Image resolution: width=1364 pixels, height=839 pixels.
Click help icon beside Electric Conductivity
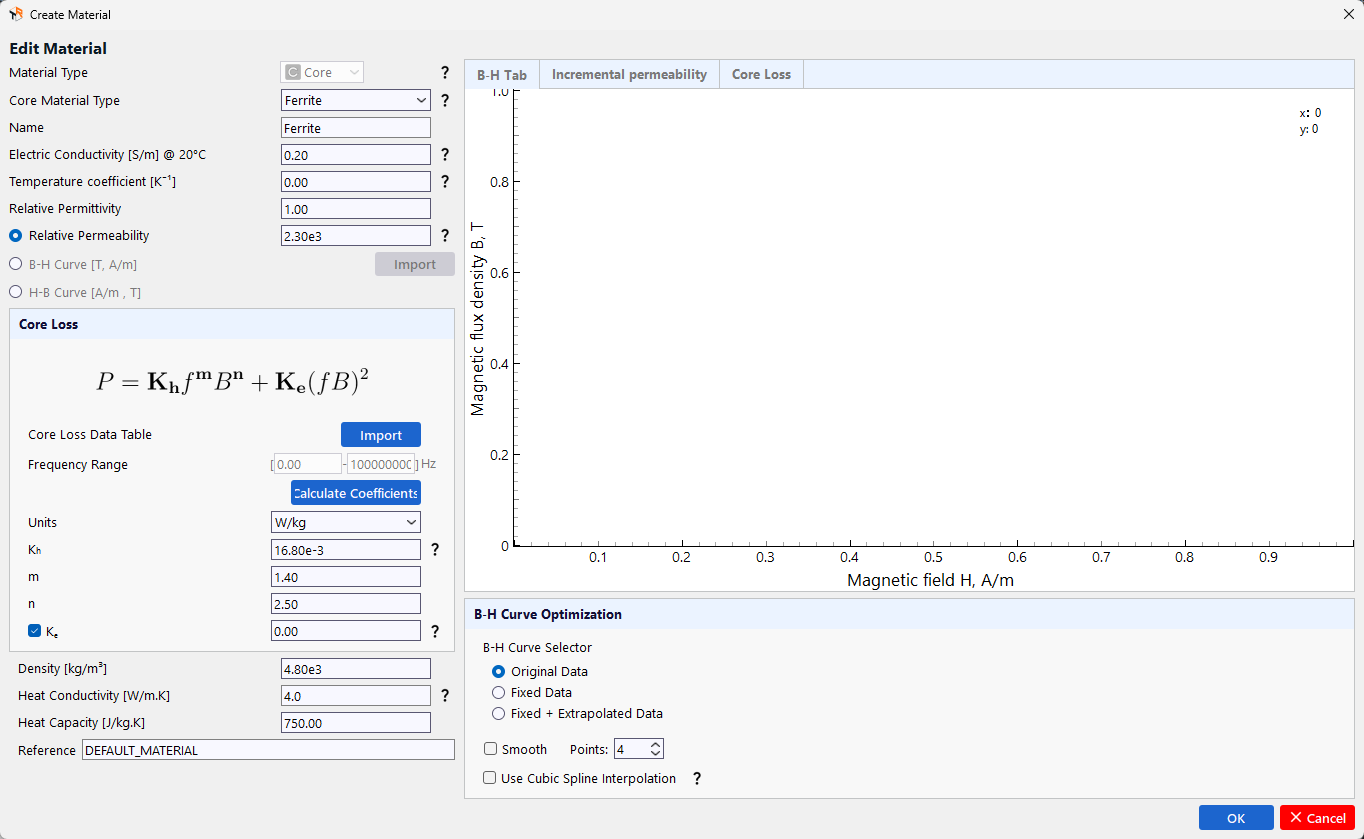tap(444, 154)
